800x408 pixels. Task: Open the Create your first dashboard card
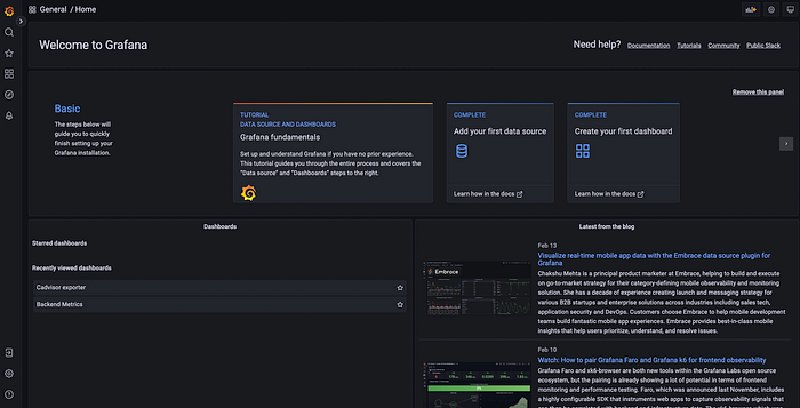coord(623,153)
